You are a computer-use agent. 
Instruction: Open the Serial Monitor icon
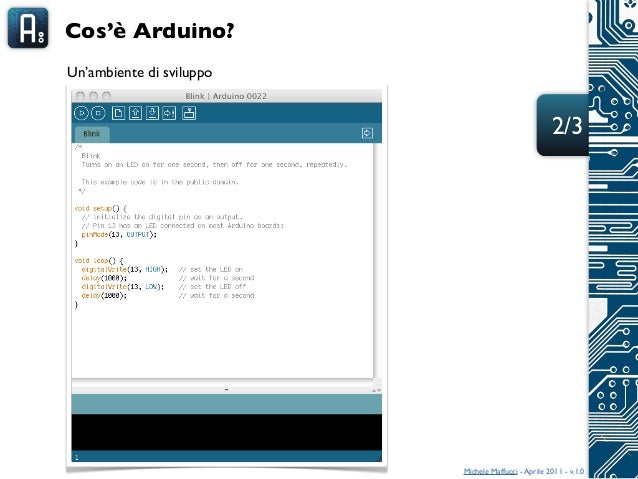pos(189,113)
